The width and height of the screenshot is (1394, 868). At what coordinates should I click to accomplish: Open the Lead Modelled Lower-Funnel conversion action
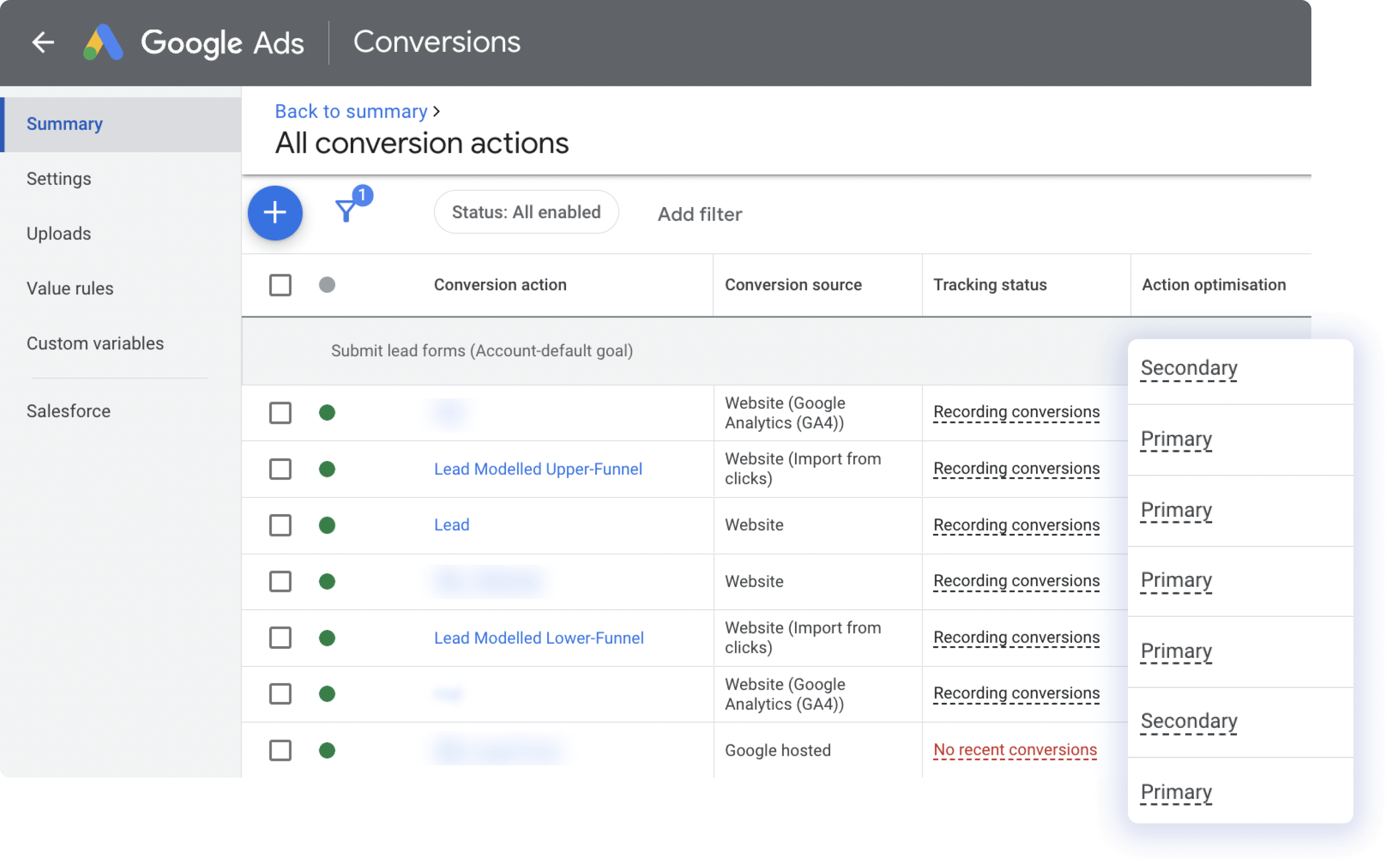tap(539, 638)
